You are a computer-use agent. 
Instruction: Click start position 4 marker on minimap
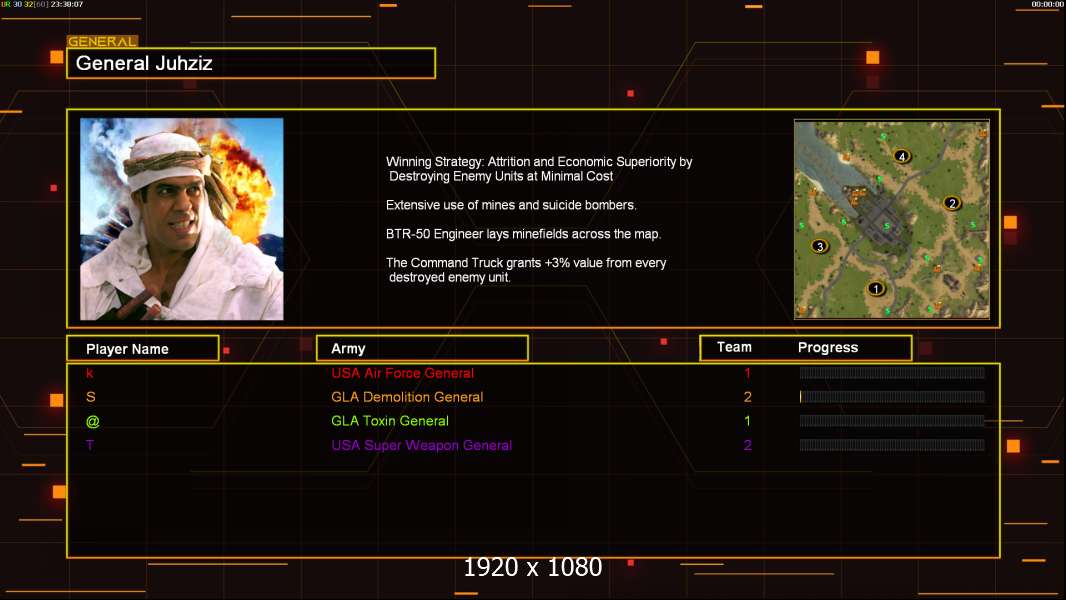(901, 156)
